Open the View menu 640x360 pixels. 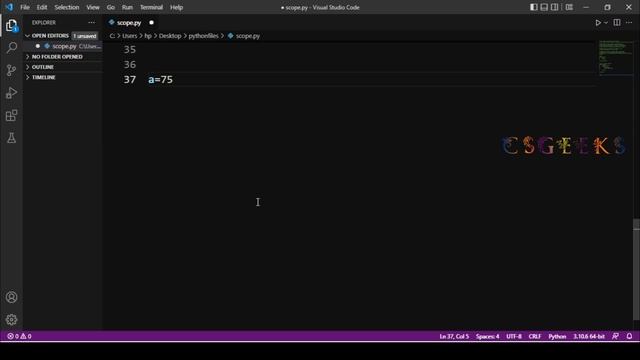93,7
